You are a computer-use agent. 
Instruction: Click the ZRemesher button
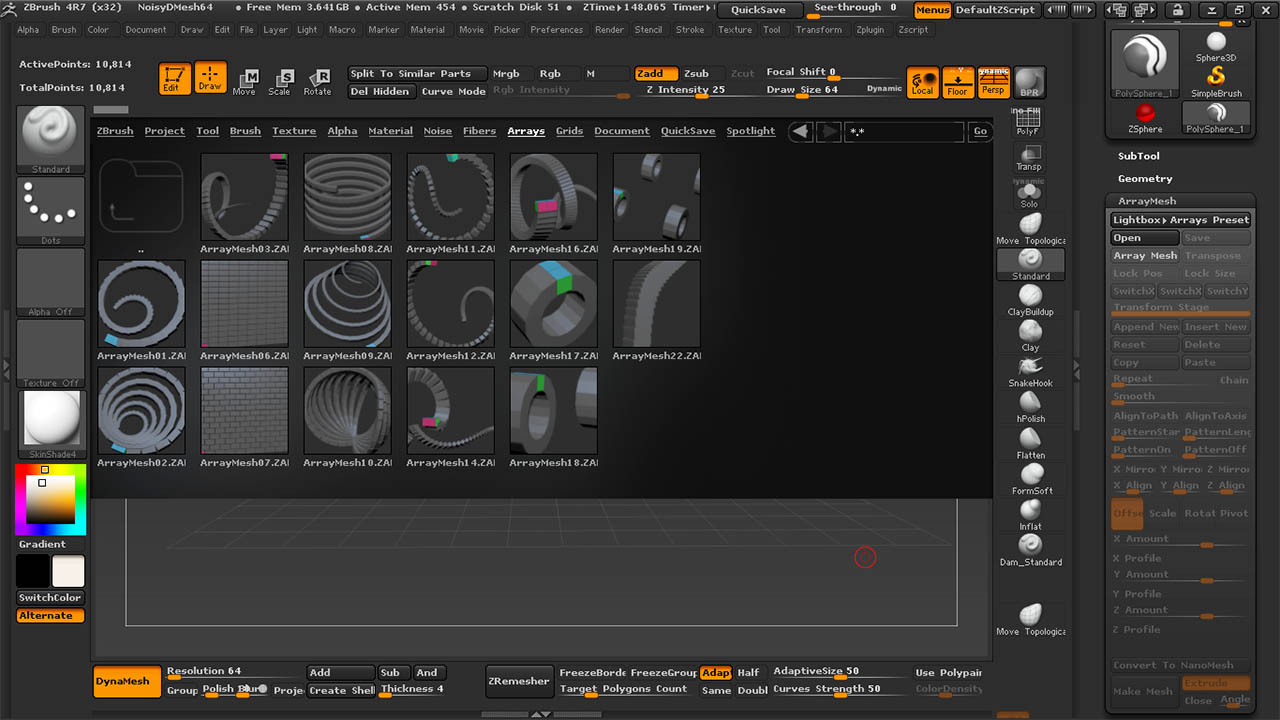tap(518, 681)
